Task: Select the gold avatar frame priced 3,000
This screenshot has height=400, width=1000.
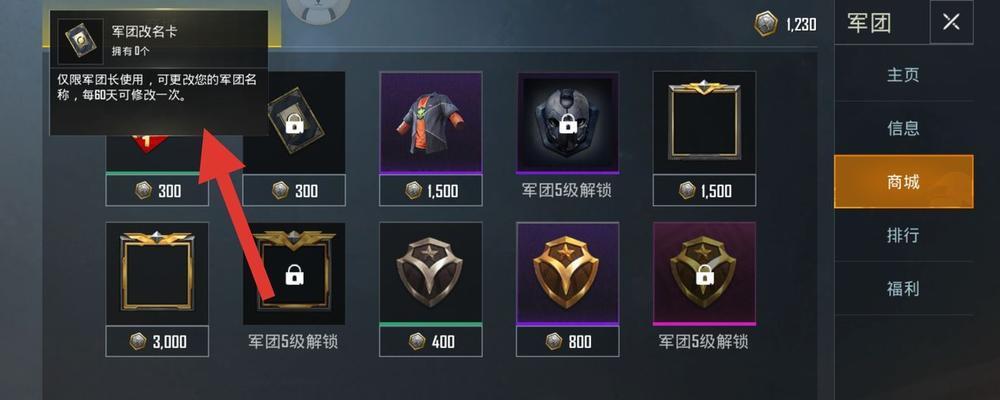Action: tap(157, 274)
